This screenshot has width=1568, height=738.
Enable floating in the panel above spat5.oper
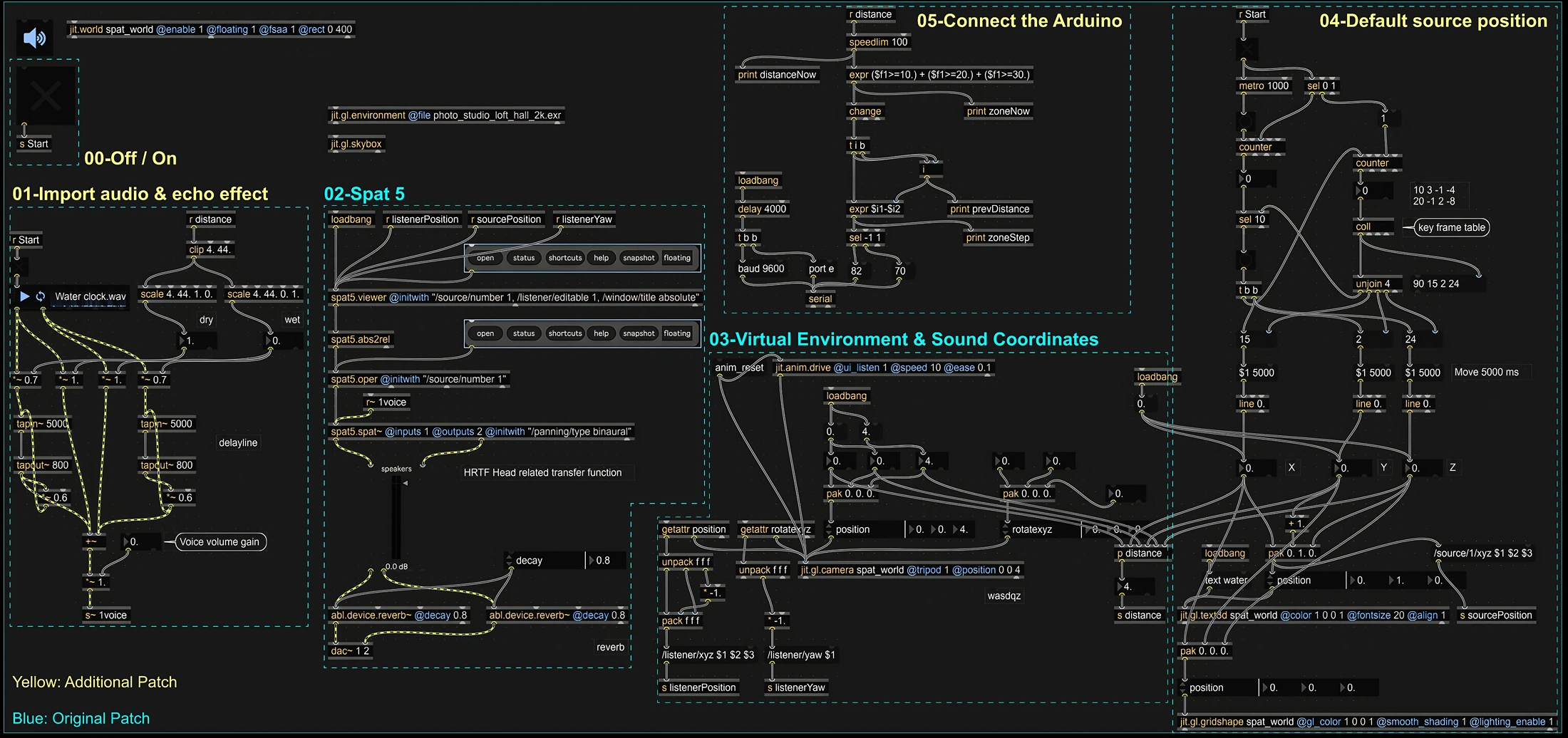(676, 333)
